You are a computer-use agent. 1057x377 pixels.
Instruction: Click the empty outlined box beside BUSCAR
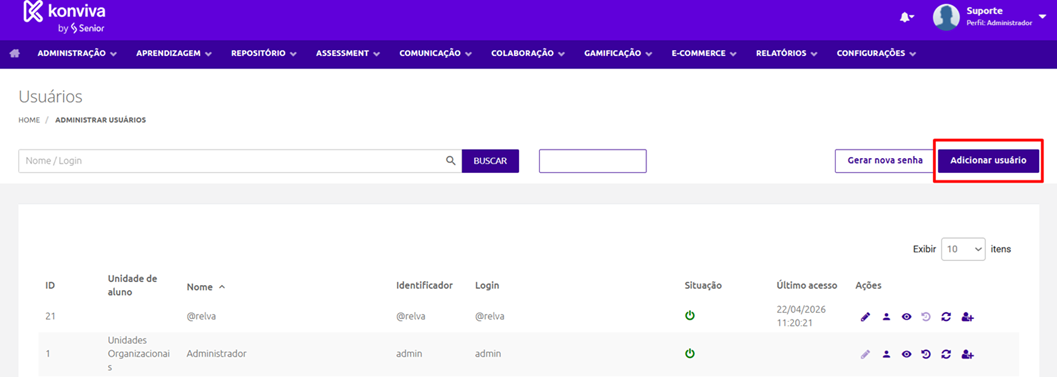pos(593,161)
